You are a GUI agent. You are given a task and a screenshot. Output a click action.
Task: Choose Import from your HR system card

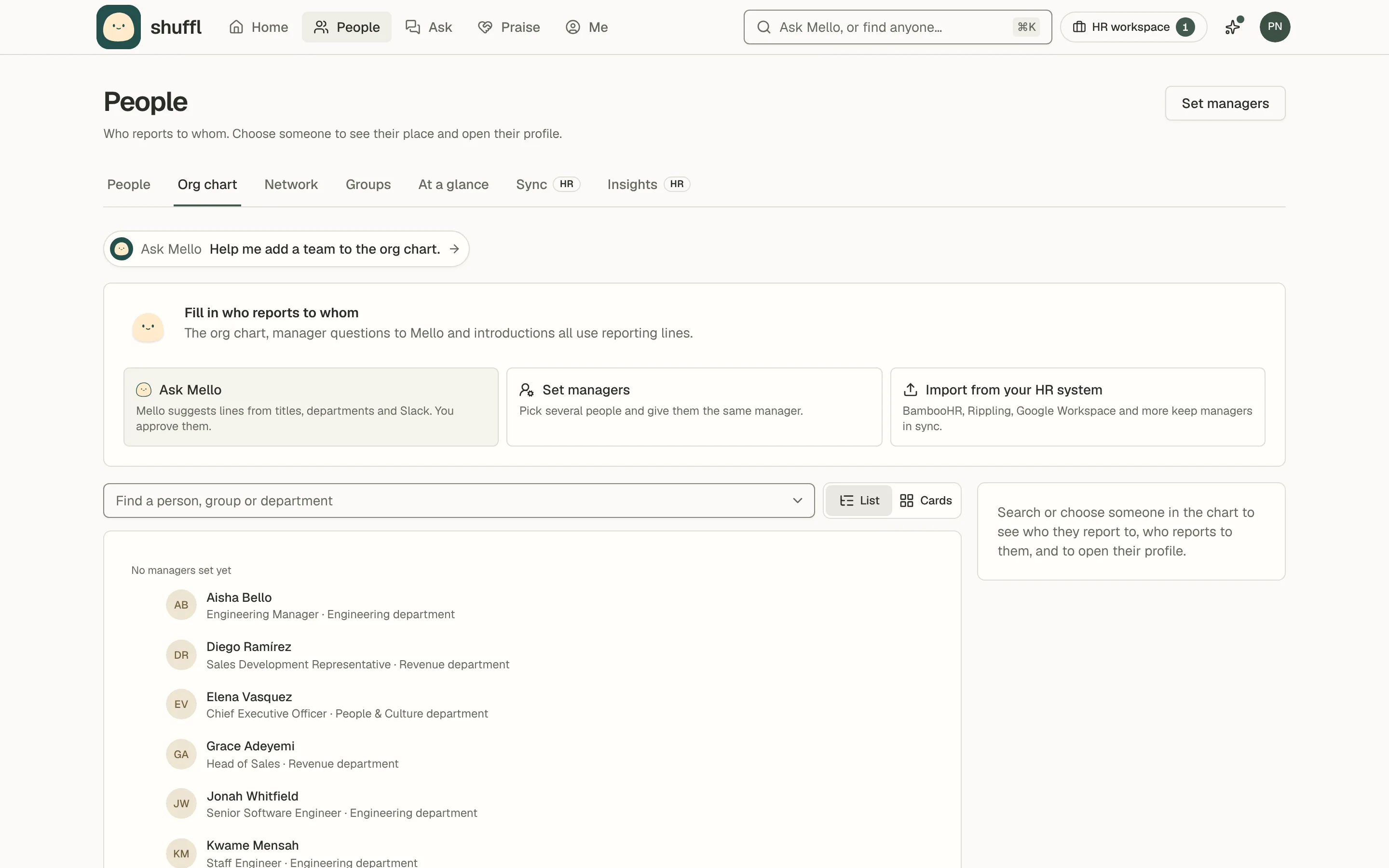tap(1077, 407)
